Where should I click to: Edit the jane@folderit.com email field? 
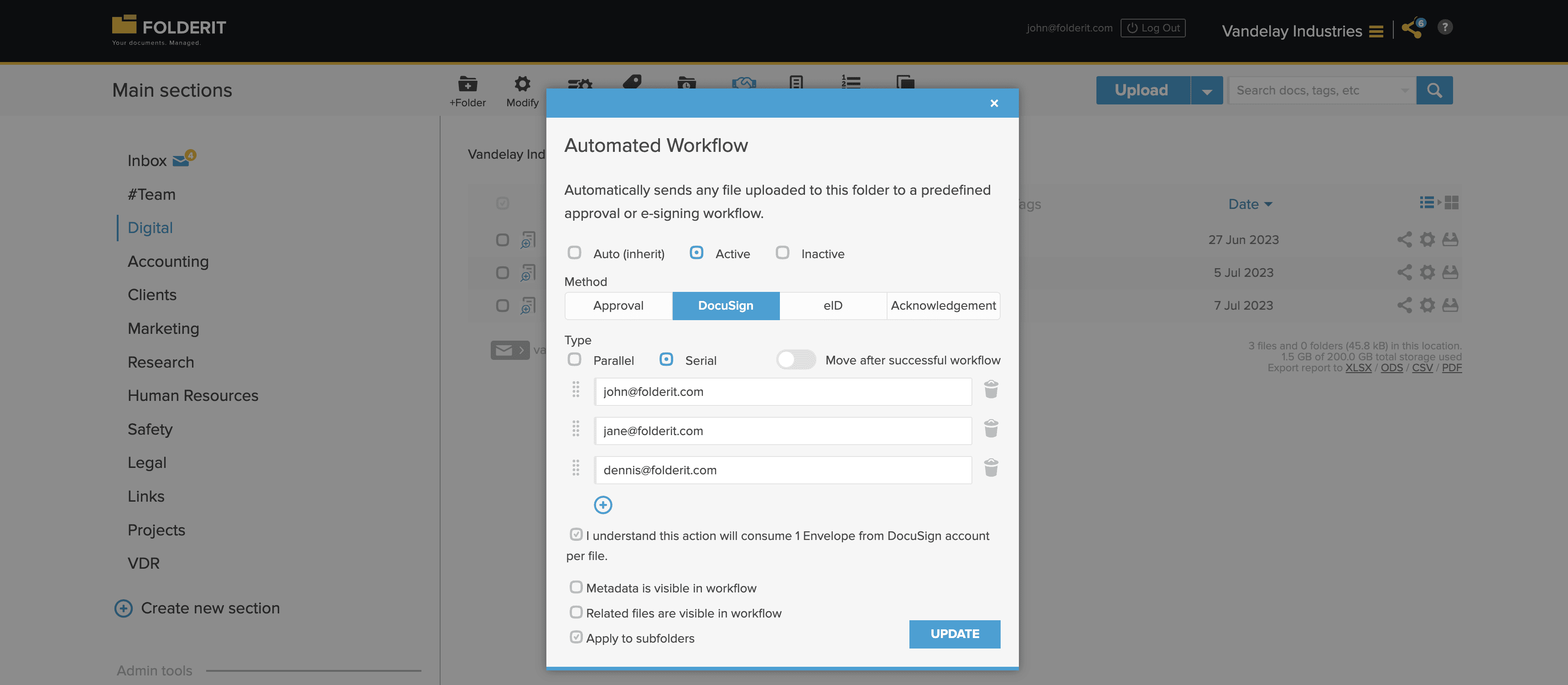coord(783,431)
